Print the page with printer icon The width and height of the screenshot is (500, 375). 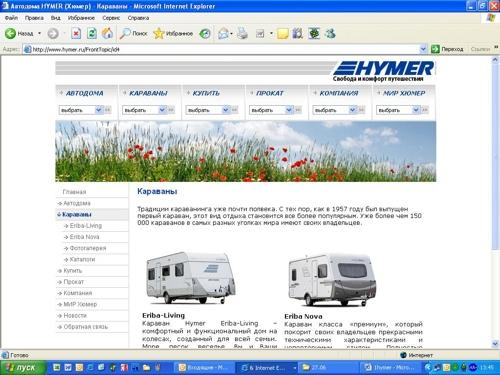pos(243,33)
